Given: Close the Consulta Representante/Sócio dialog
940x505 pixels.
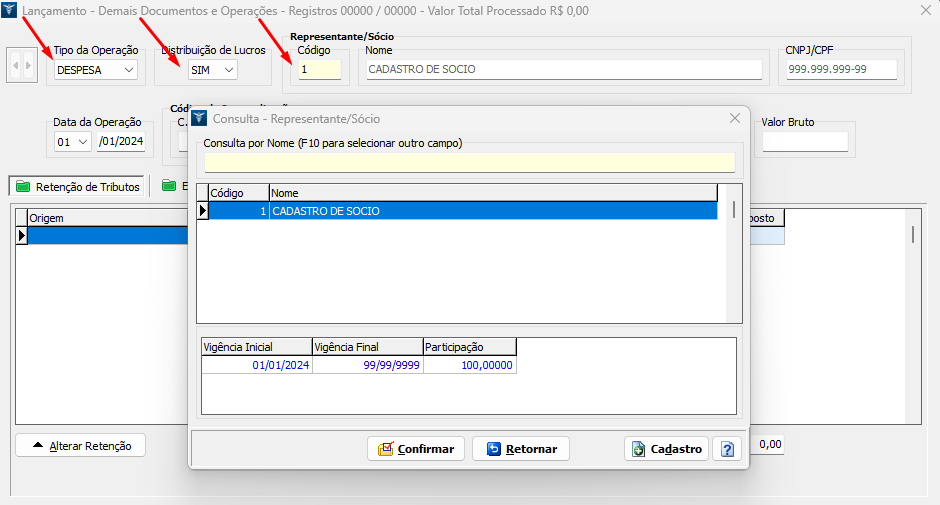Looking at the screenshot, I should tap(735, 118).
